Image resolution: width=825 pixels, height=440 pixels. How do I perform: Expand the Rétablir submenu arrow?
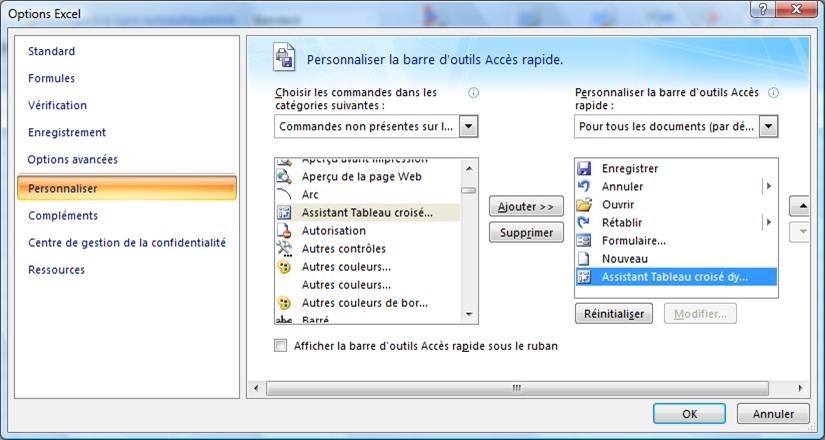(x=769, y=223)
